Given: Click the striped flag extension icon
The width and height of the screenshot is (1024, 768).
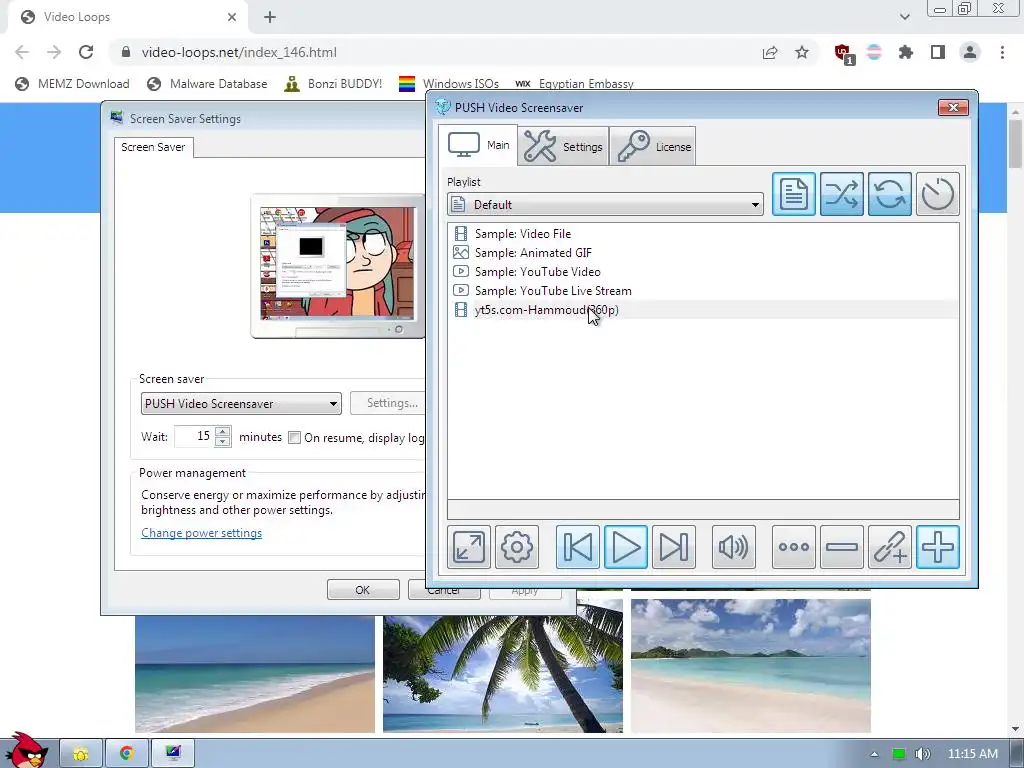Looking at the screenshot, I should 874,52.
